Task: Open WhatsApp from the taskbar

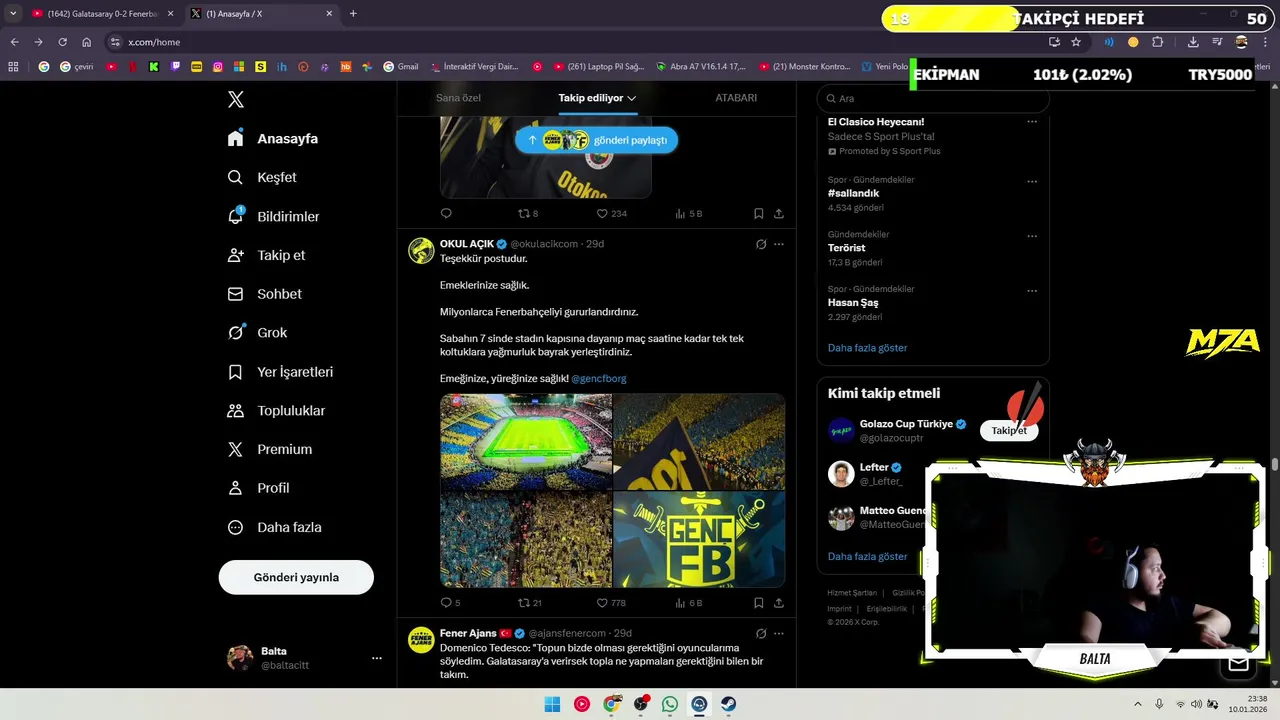Action: (669, 704)
